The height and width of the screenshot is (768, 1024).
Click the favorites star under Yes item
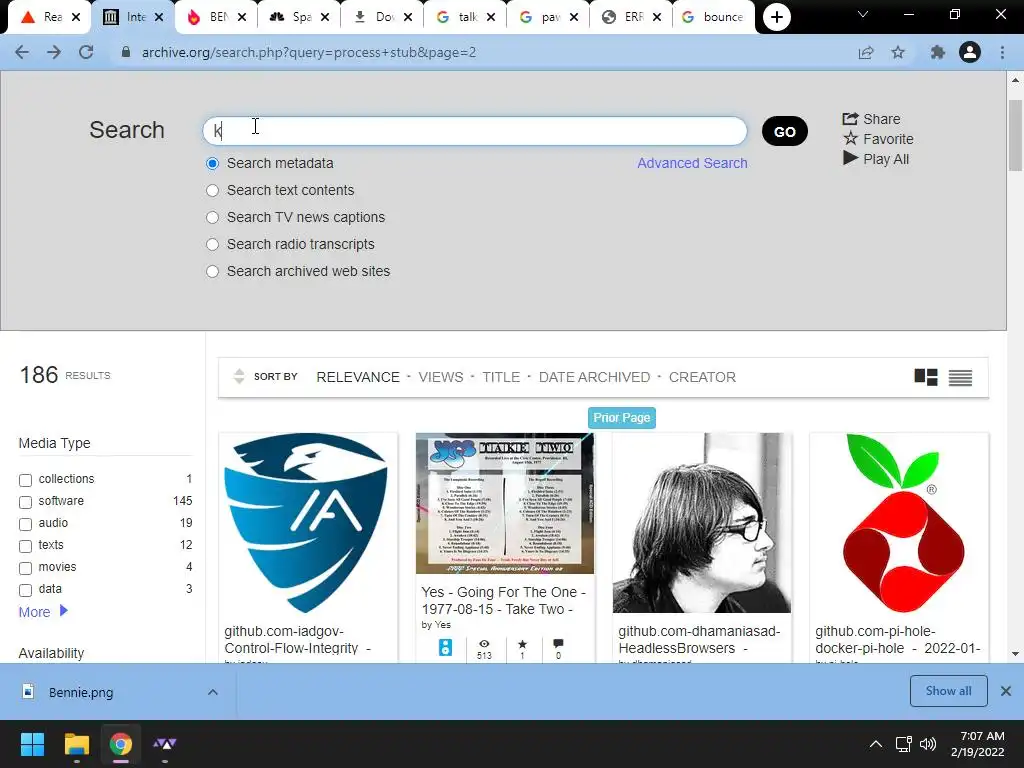tap(522, 644)
